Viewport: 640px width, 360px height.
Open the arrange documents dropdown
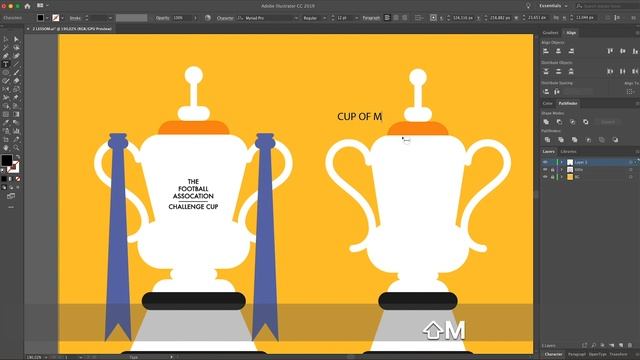click(42, 6)
